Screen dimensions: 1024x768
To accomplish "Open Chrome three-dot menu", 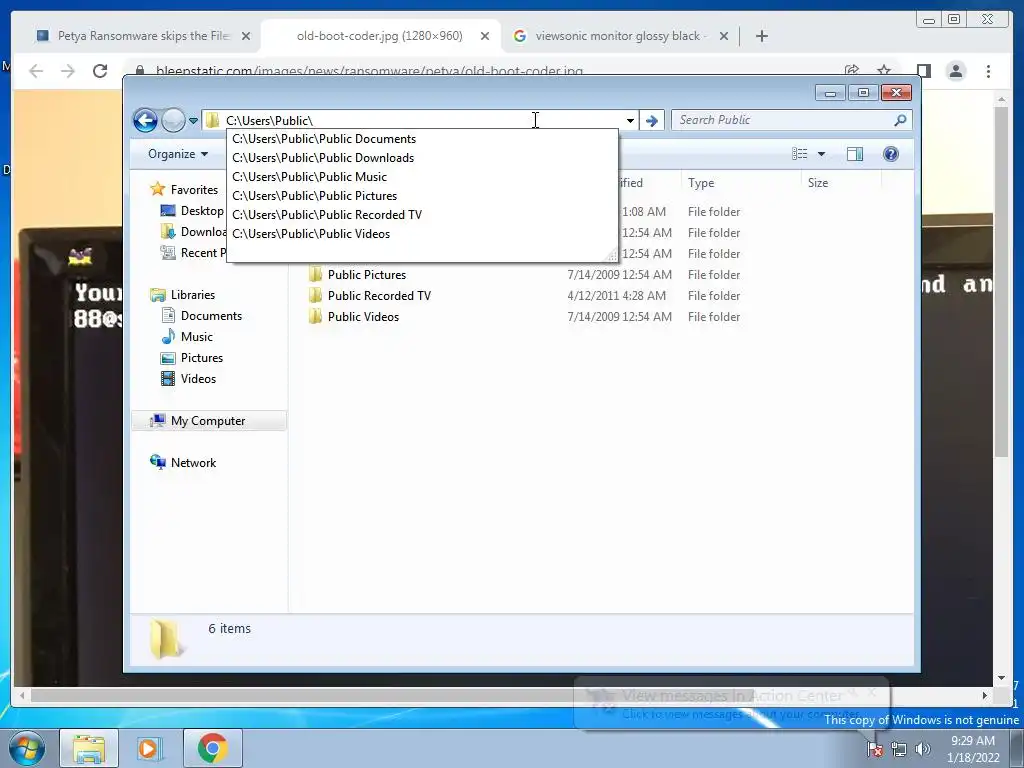I will point(989,71).
